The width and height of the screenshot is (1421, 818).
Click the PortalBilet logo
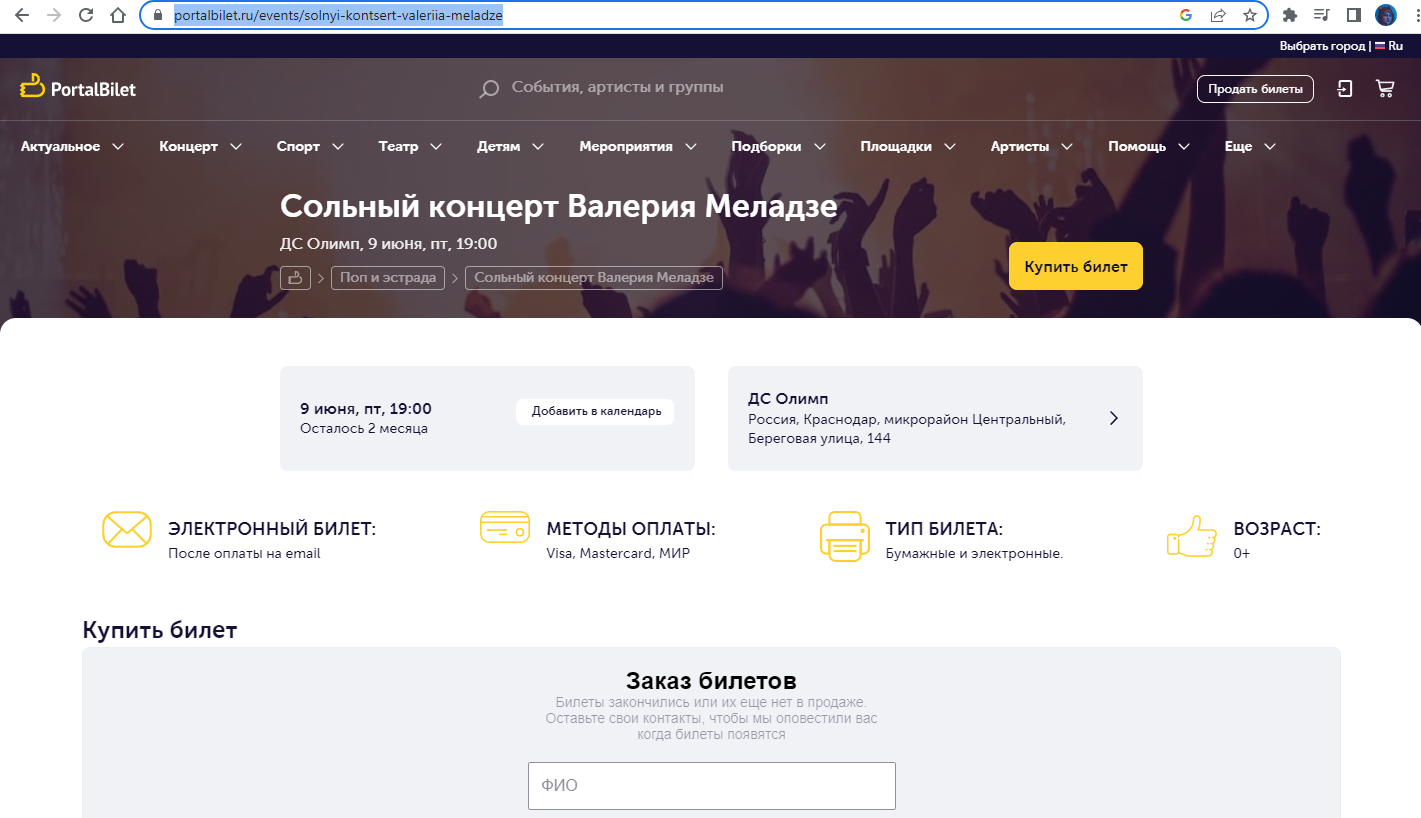point(78,88)
